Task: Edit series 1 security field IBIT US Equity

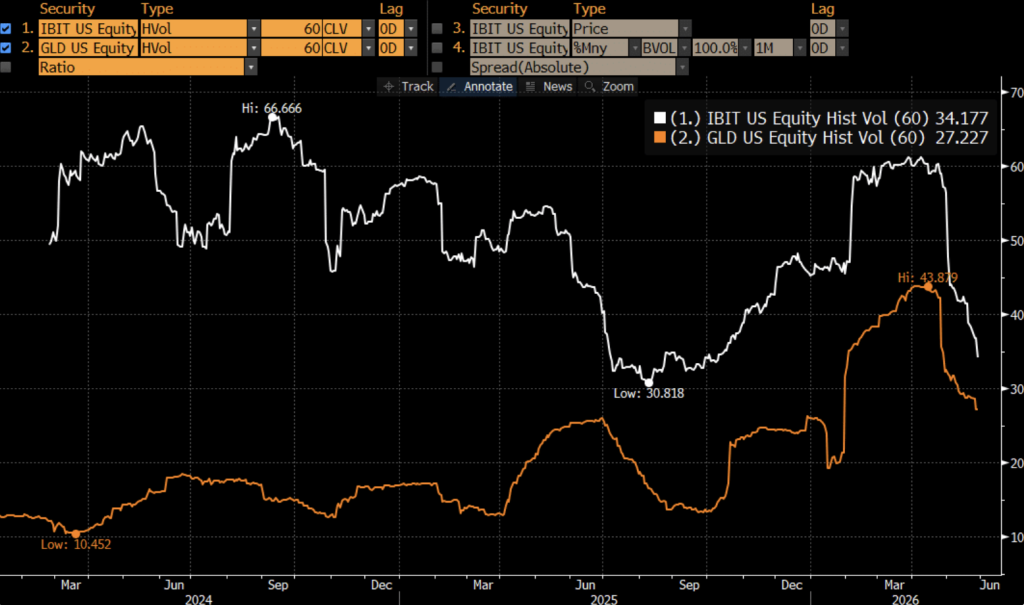Action: pos(88,29)
